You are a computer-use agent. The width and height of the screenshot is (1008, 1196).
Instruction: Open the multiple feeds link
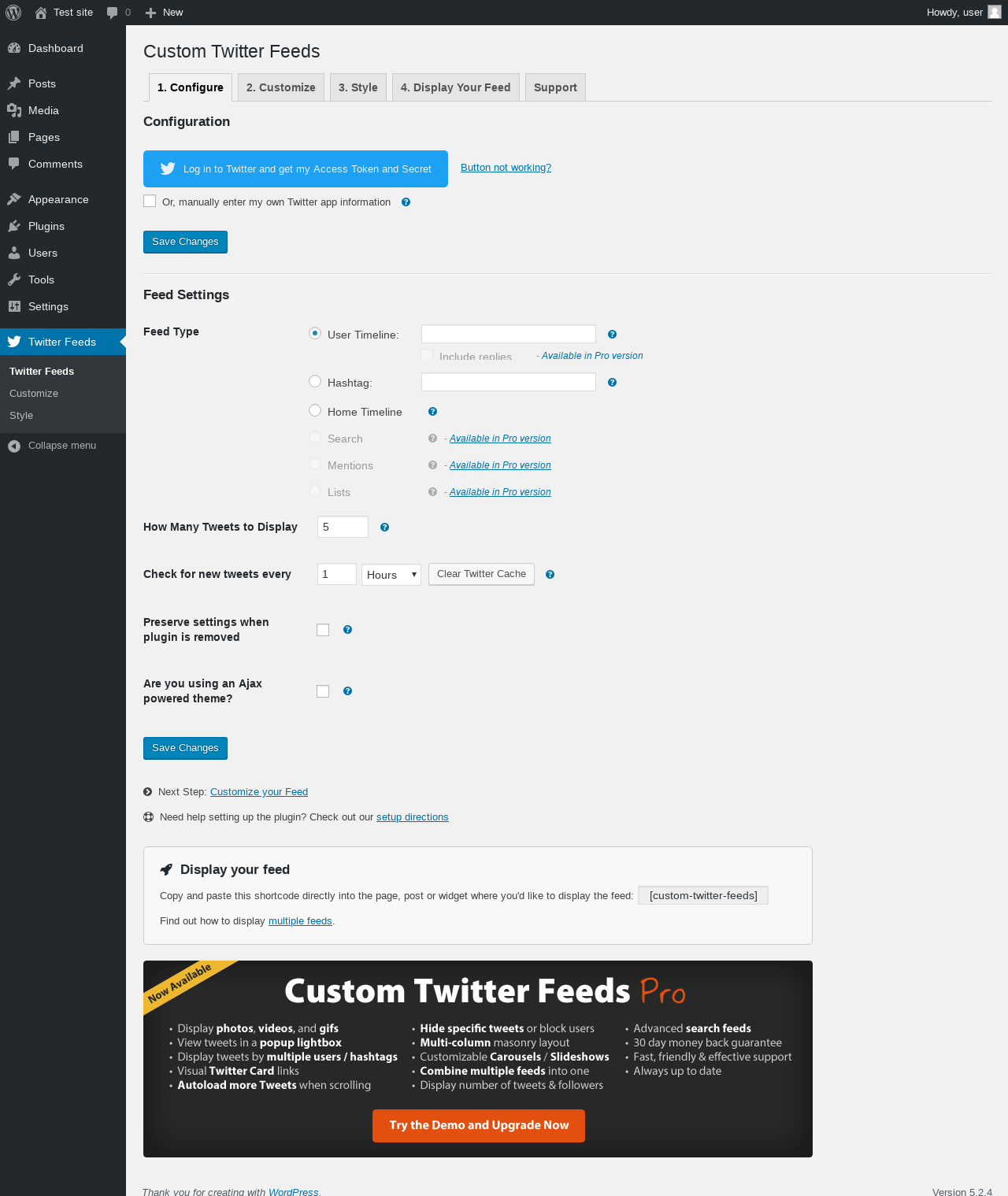[x=300, y=921]
